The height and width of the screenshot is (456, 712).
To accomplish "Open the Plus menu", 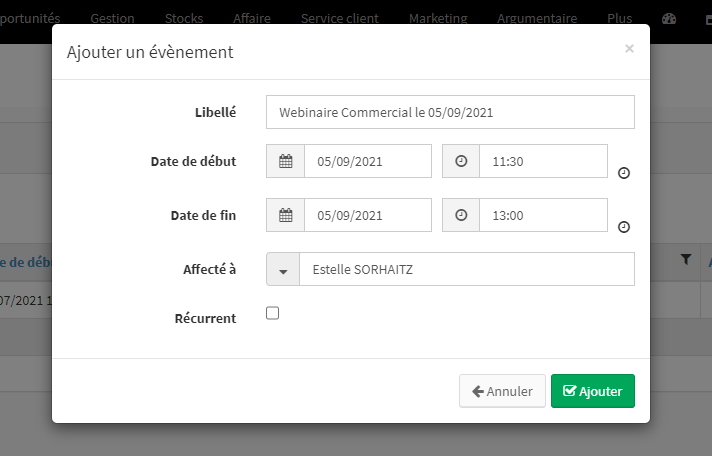I will (x=620, y=19).
